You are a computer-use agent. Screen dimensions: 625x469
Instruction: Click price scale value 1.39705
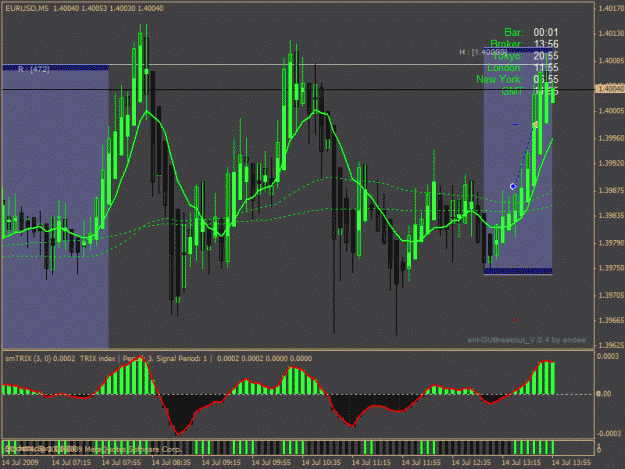point(611,295)
